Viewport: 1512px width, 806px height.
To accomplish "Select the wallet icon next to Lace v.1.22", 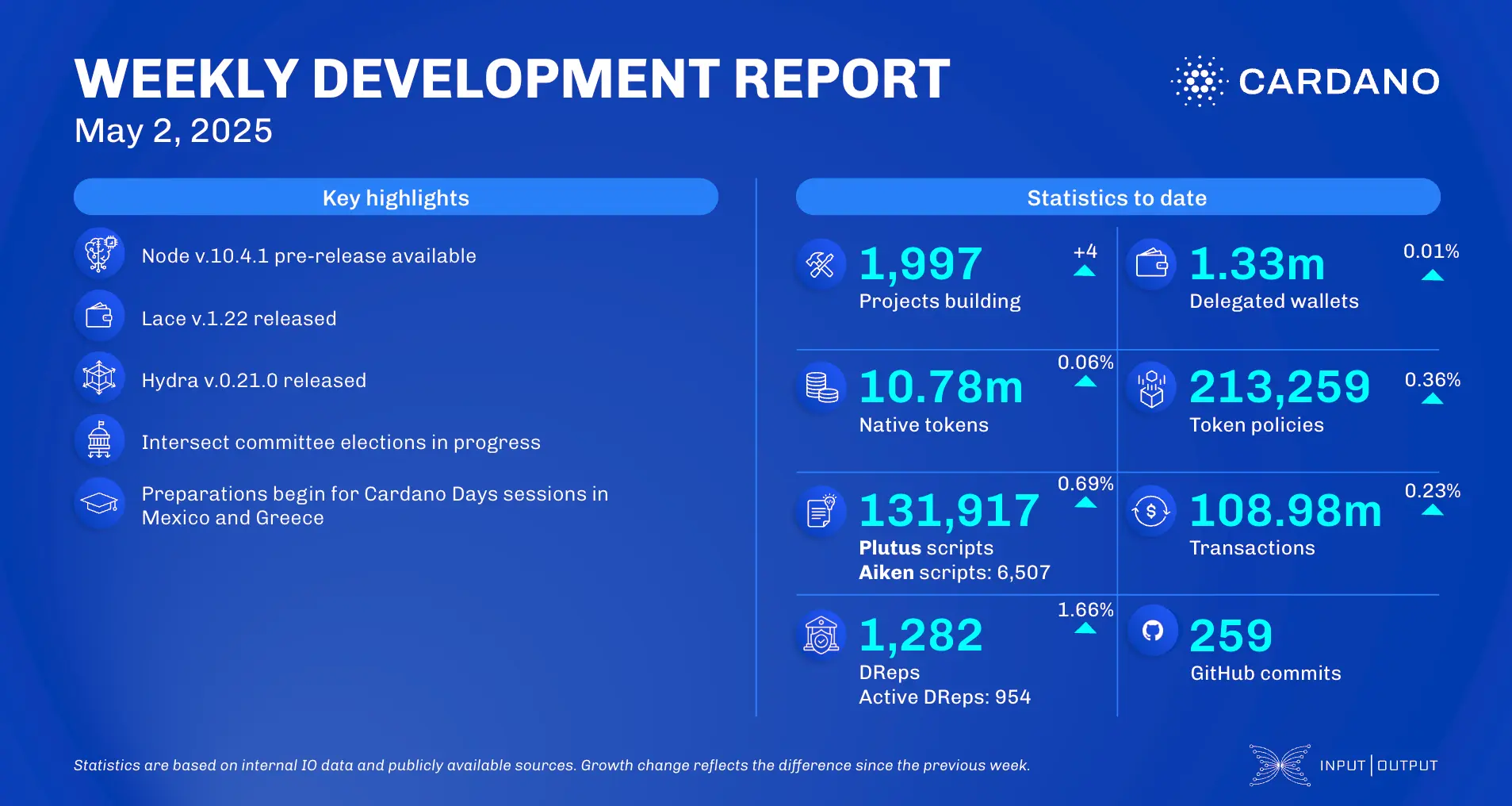I will 100,316.
